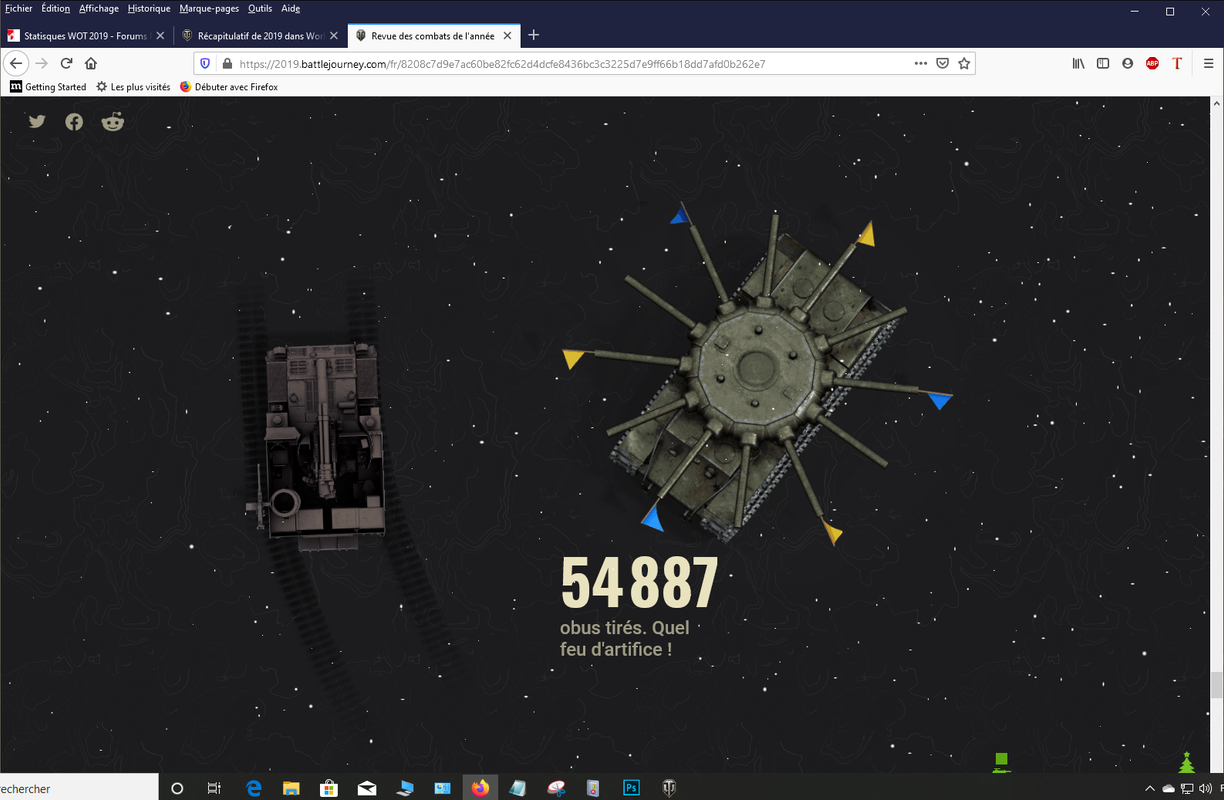Open Cortana circle in taskbar

coord(177,788)
